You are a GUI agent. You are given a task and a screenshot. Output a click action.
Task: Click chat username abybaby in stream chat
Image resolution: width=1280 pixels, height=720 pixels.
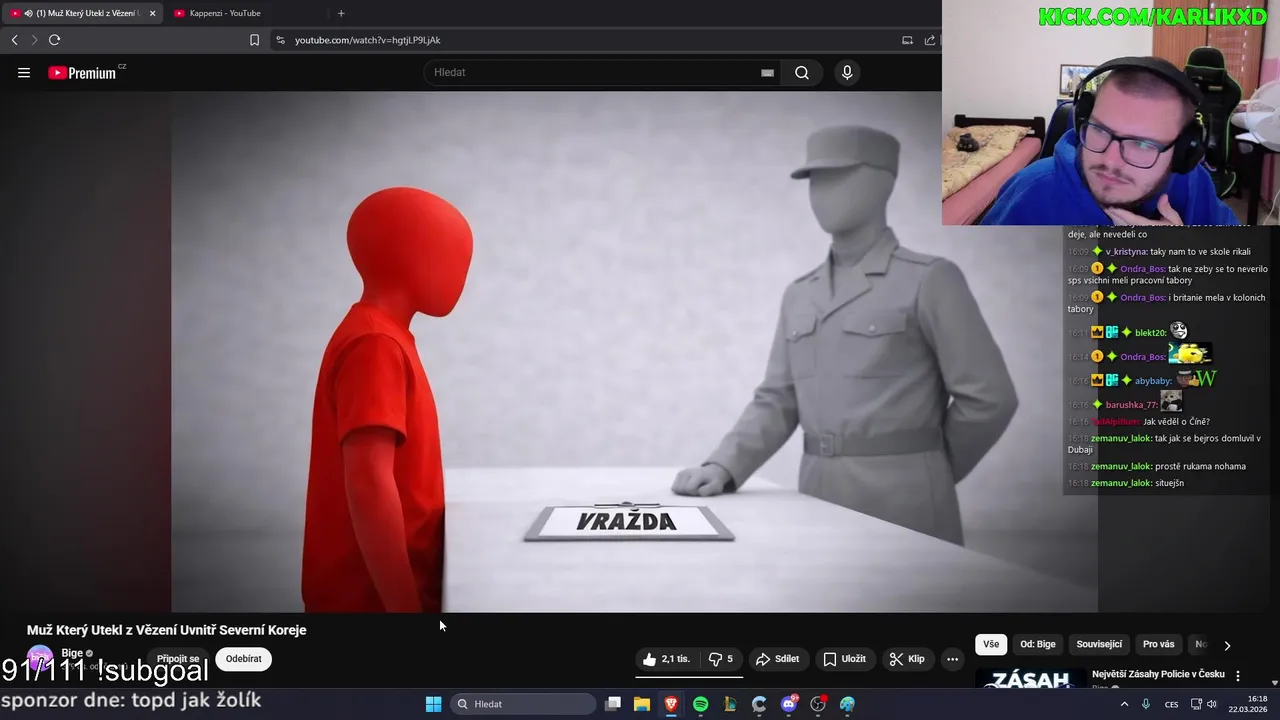point(1153,381)
